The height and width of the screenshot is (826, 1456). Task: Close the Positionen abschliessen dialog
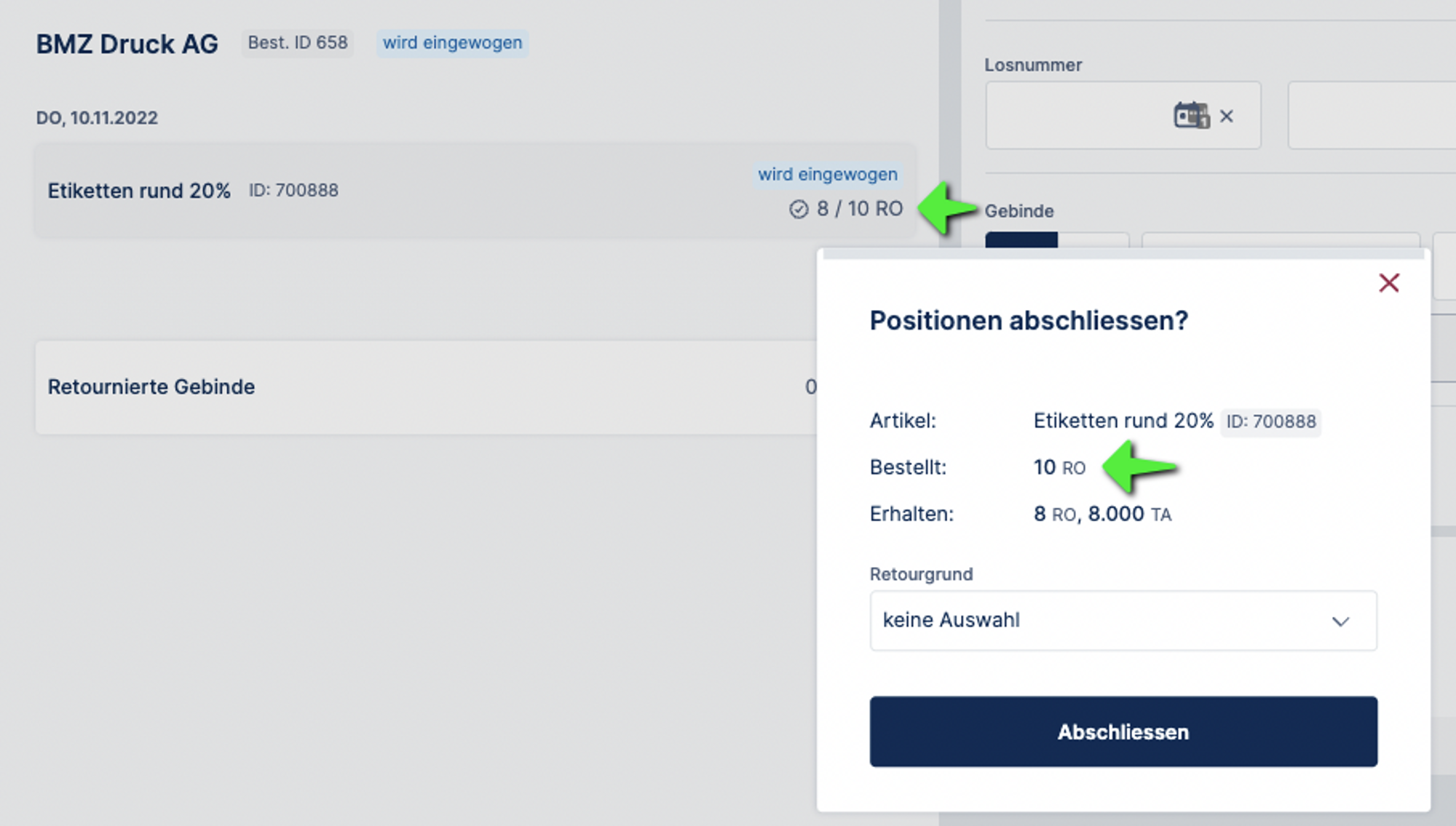pyautogui.click(x=1389, y=283)
